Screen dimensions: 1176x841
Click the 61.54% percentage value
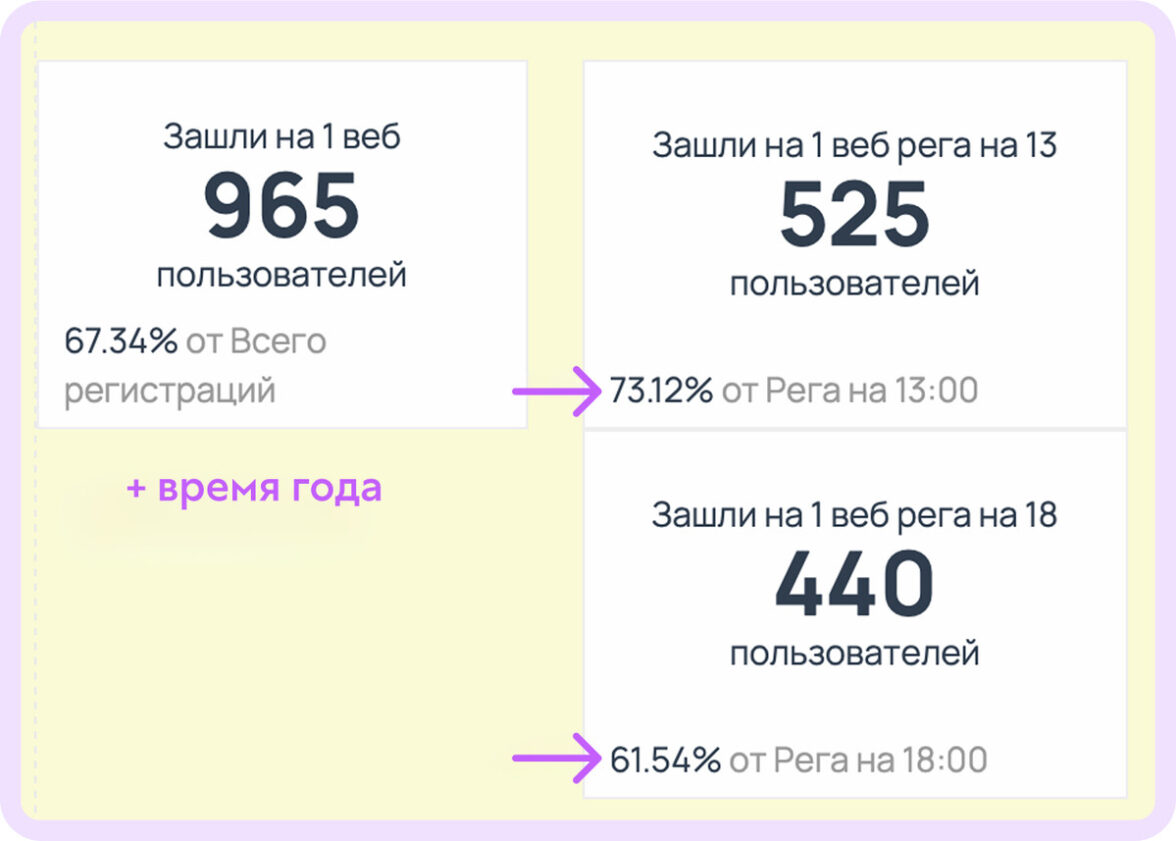pyautogui.click(x=665, y=761)
